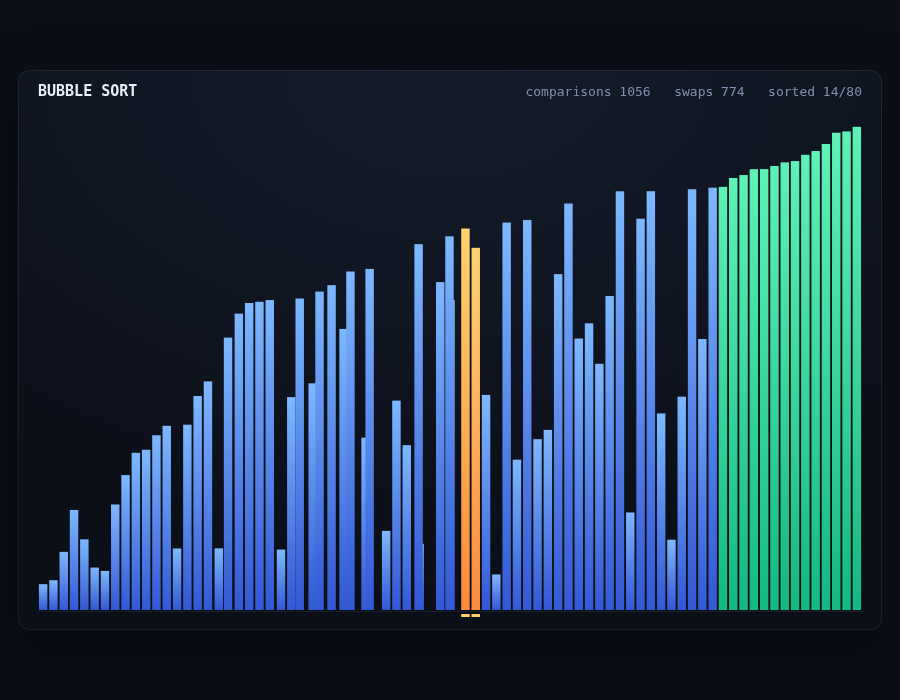Select blue bar immediately left of orange pair

(x=449, y=423)
